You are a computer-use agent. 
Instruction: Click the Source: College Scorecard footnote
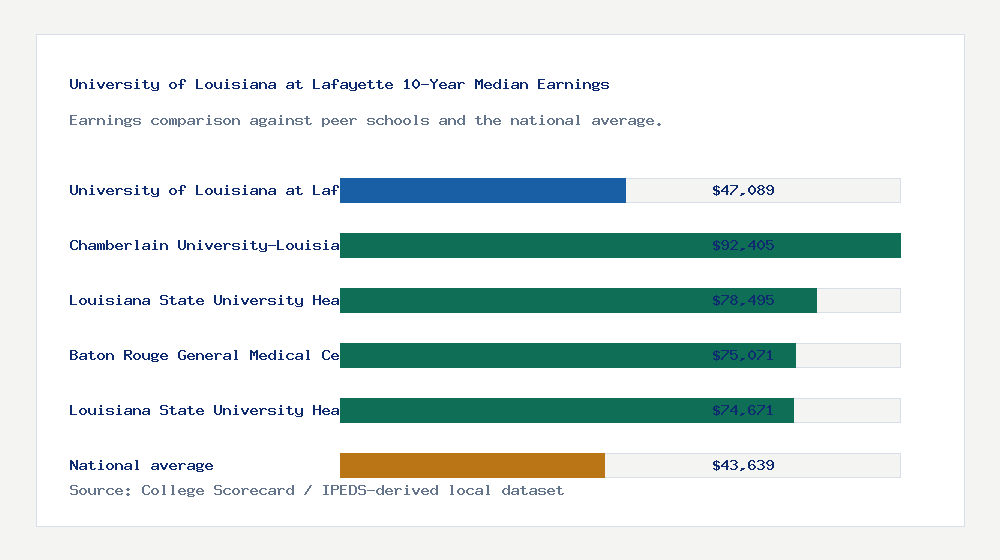pos(316,490)
